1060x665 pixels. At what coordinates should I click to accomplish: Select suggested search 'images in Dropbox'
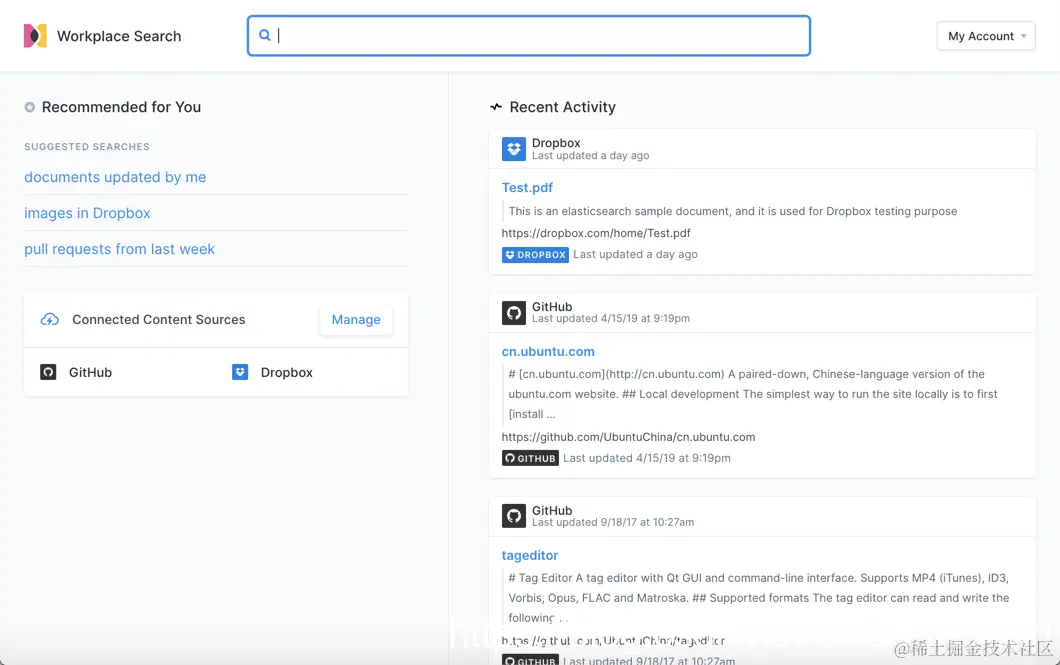[x=87, y=213]
